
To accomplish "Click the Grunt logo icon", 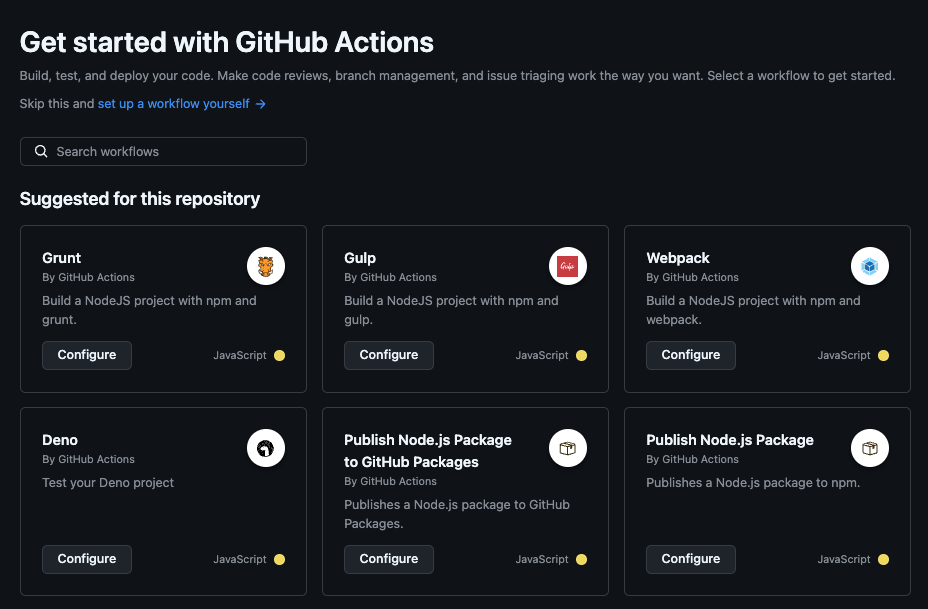I will pyautogui.click(x=266, y=266).
